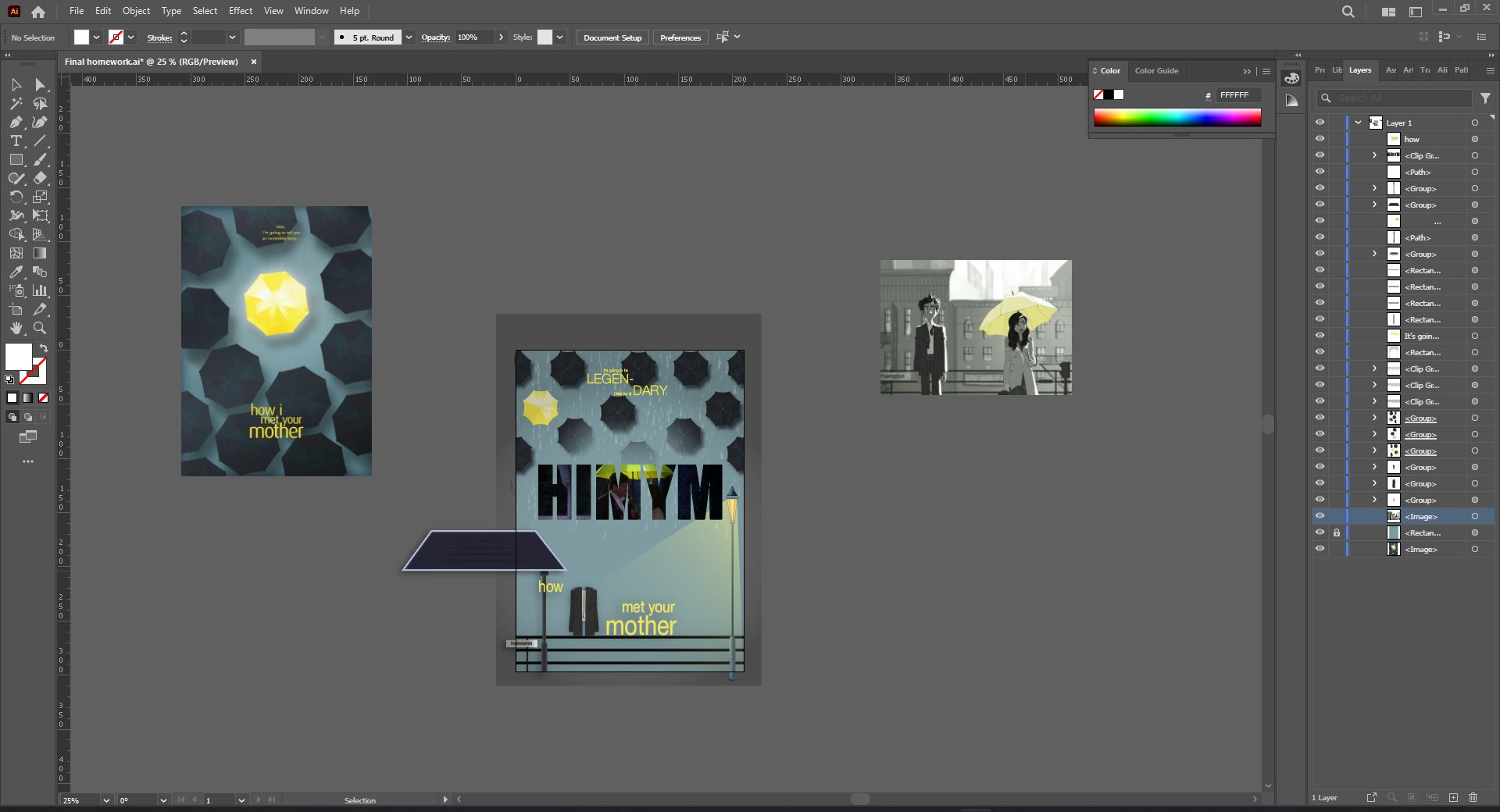Select the Eyedropper tool
This screenshot has height=812, width=1500.
coord(16,272)
